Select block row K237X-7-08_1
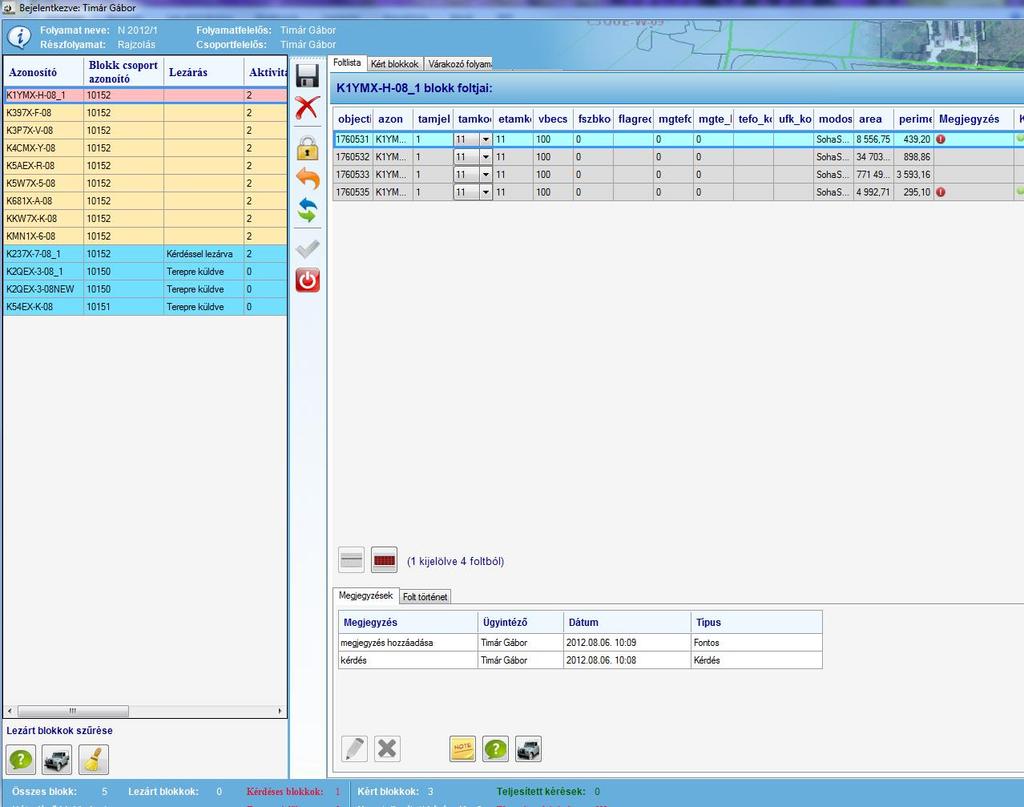This screenshot has width=1024, height=807. click(145, 254)
